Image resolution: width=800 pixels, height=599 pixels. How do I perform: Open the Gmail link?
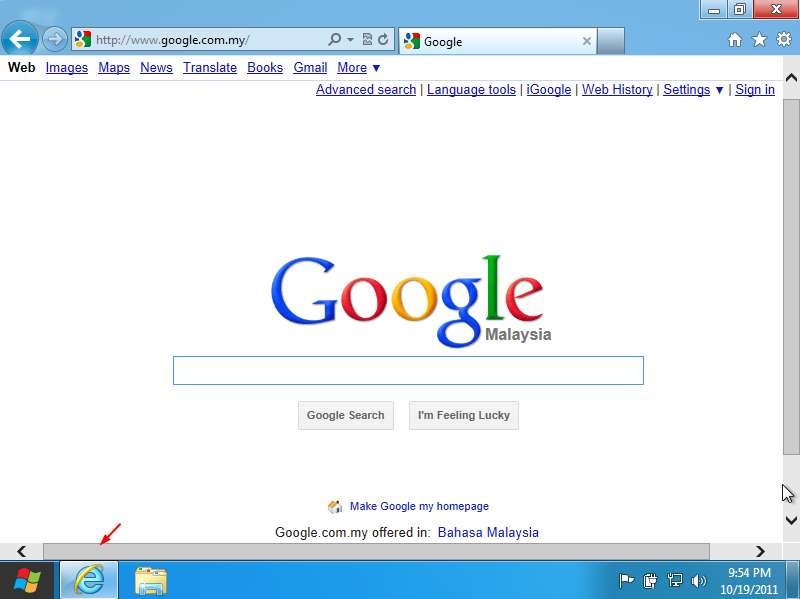[x=310, y=67]
